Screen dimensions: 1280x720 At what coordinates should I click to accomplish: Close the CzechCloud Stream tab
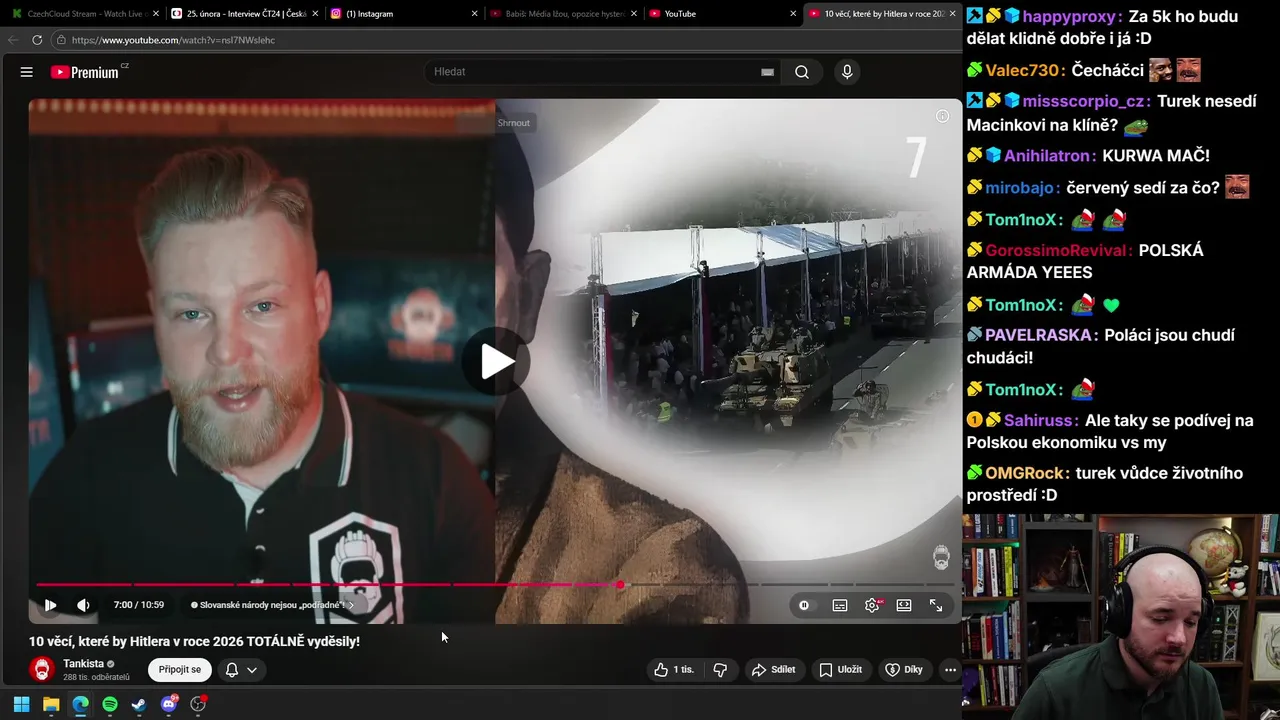(x=156, y=14)
